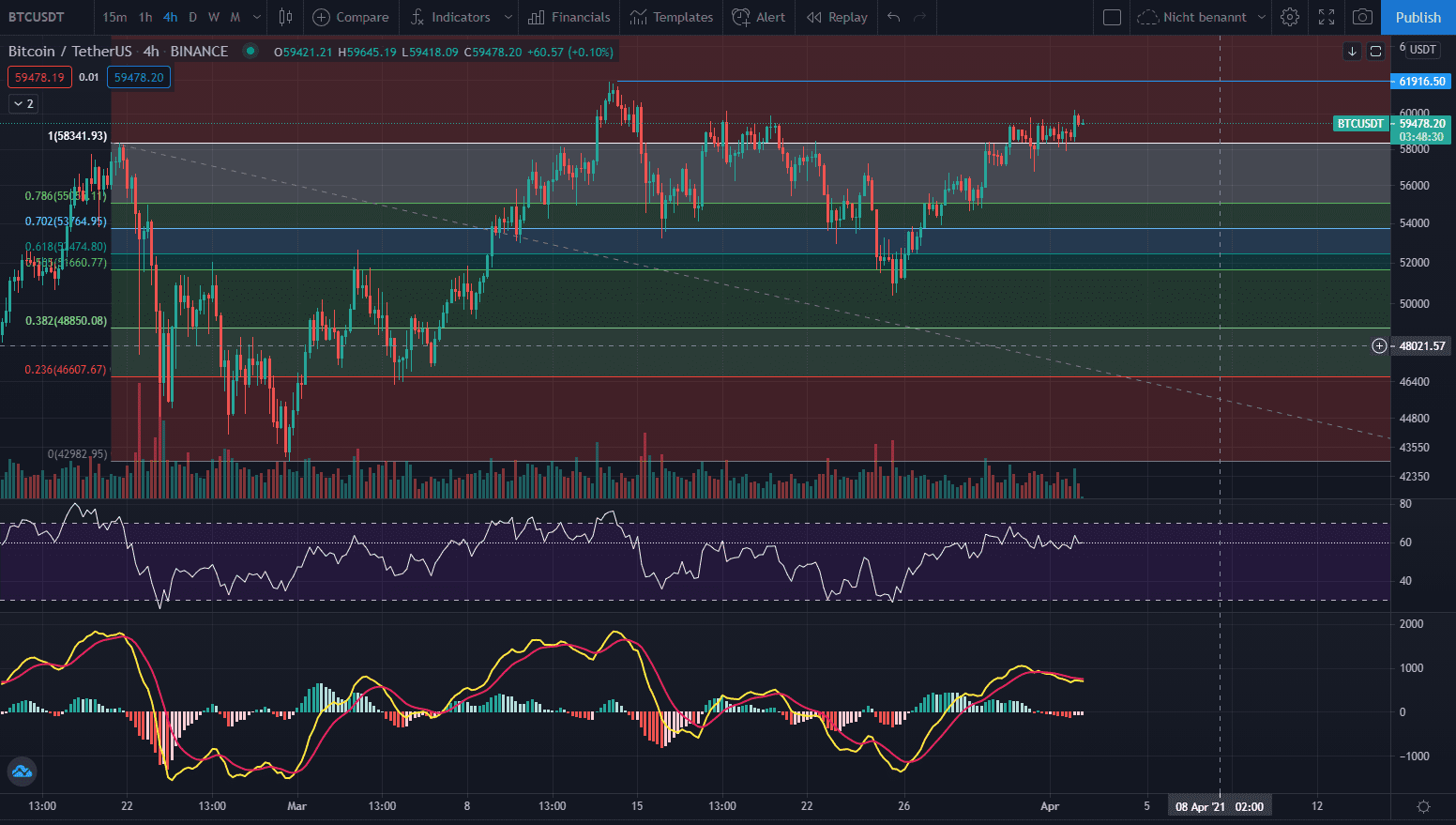Click the BINANCE exchange label
The image size is (1456, 825).
pos(199,51)
